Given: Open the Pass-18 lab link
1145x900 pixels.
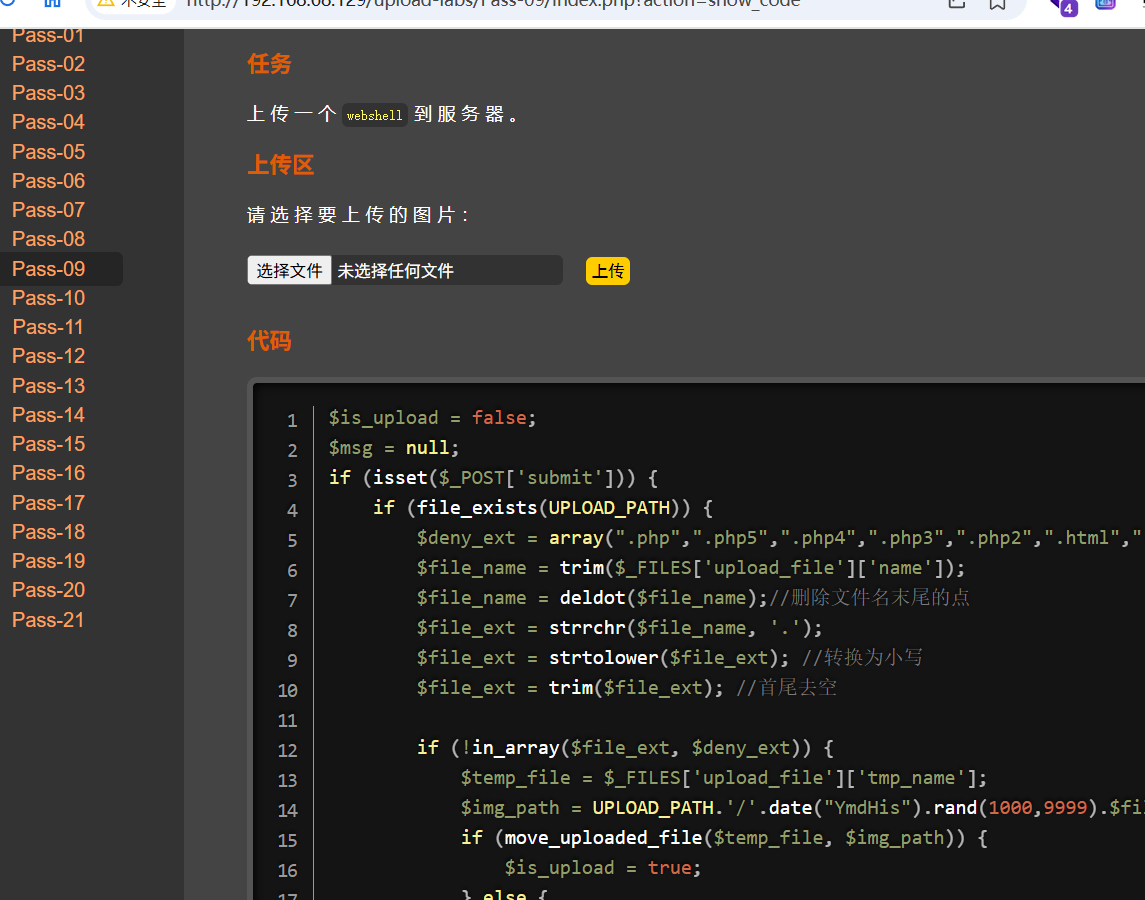Looking at the screenshot, I should tap(48, 532).
